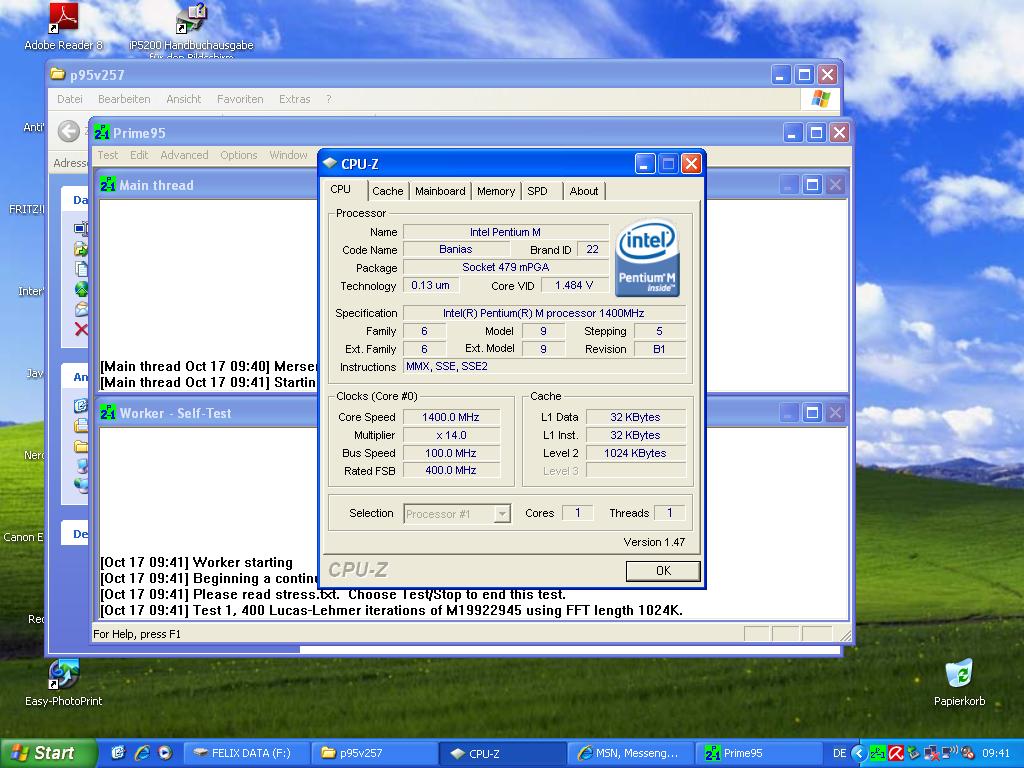Viewport: 1024px width, 768px height.
Task: Switch to MSN Messenger taskbar button
Action: coord(630,753)
